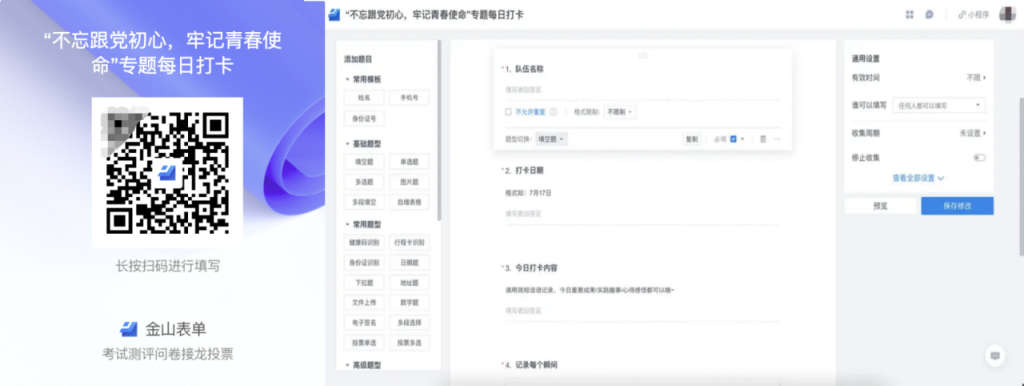Viewport: 1024px width, 386px height.
Task: Add a 填空题 question
Action: [364, 161]
